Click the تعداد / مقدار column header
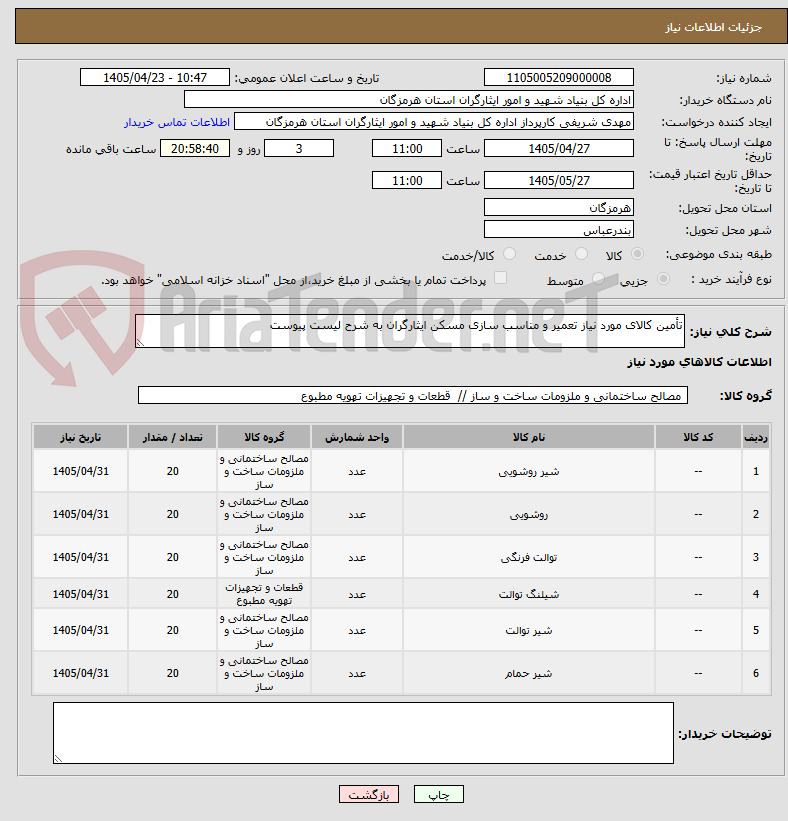The width and height of the screenshot is (788, 821). 173,437
